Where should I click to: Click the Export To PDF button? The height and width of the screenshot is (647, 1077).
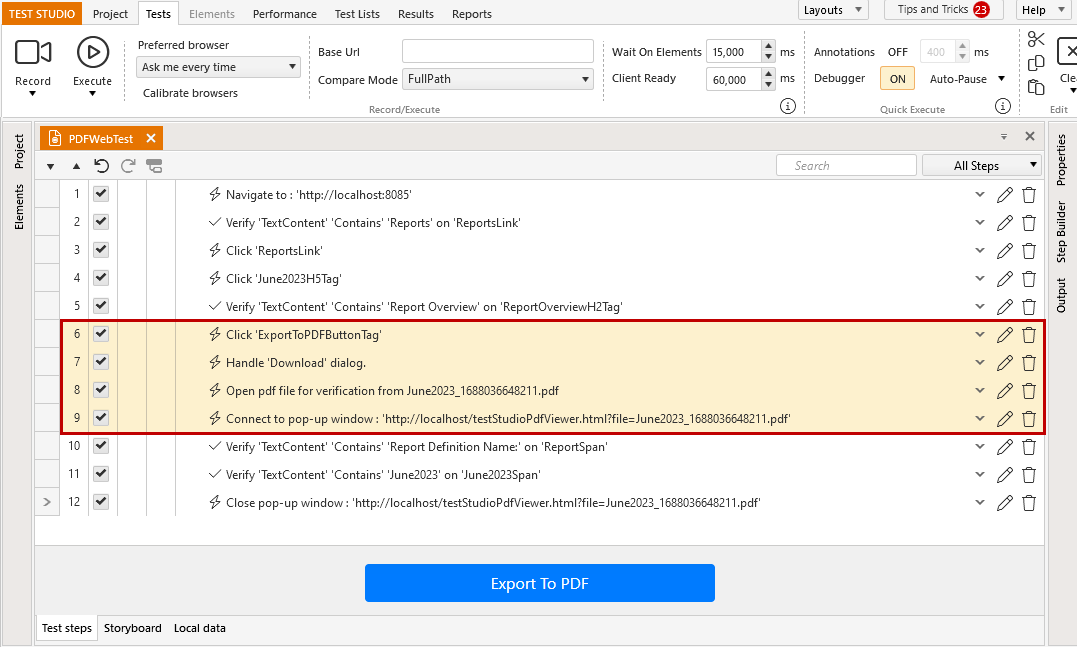(x=540, y=583)
